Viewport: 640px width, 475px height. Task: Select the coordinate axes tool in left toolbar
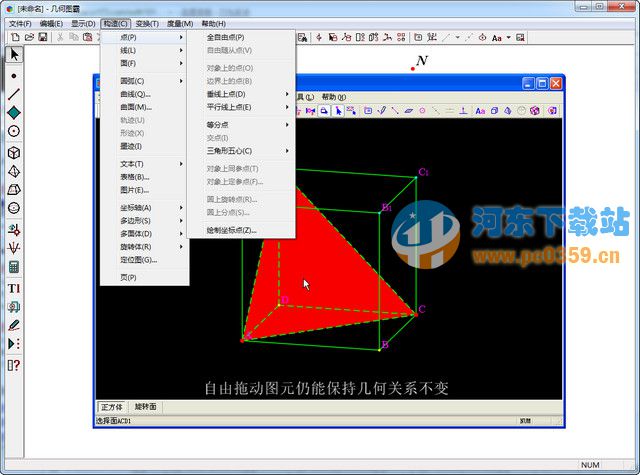[x=14, y=248]
